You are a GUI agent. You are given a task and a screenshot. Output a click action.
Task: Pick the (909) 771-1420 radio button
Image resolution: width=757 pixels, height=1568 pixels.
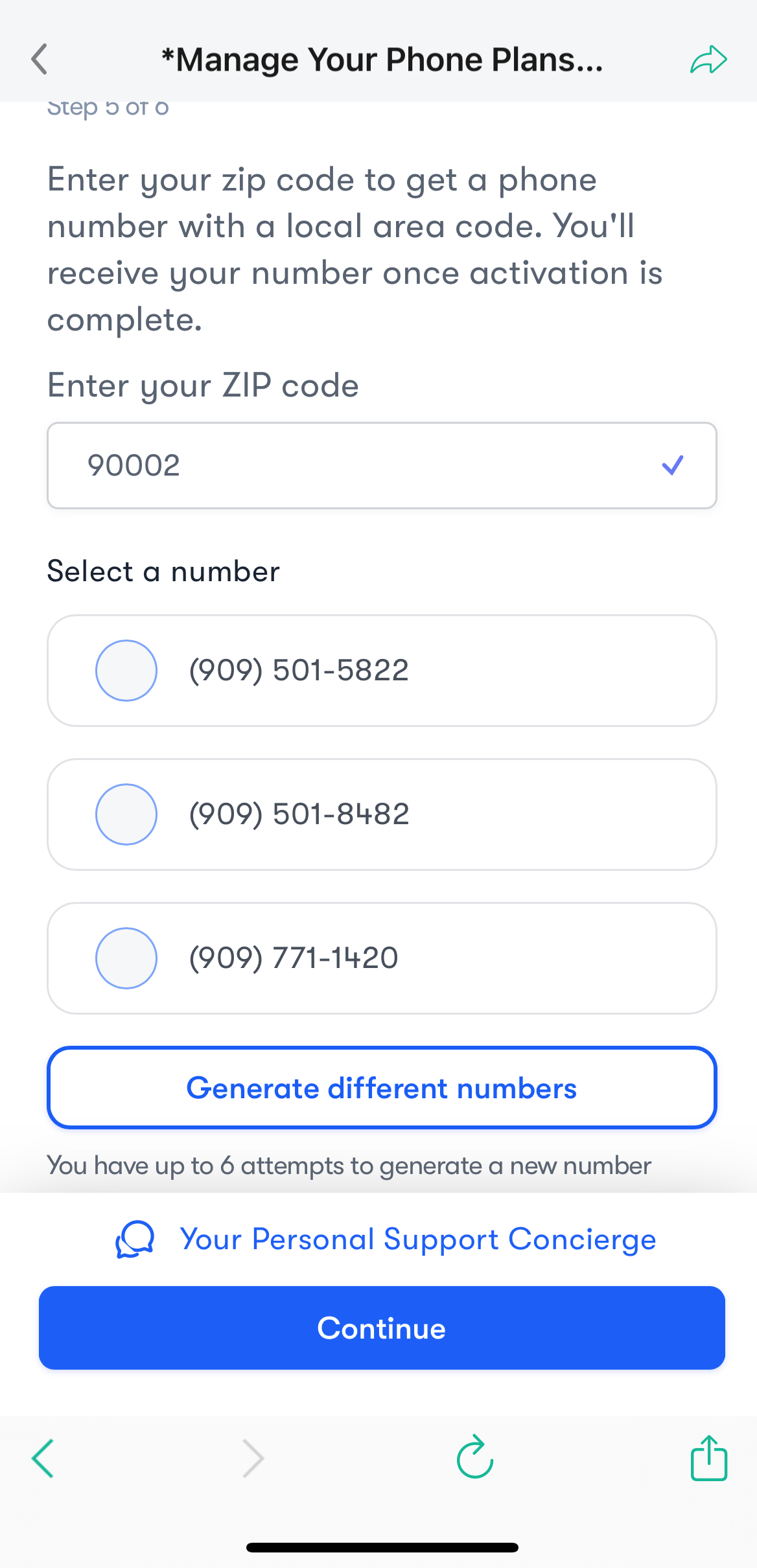tap(126, 958)
